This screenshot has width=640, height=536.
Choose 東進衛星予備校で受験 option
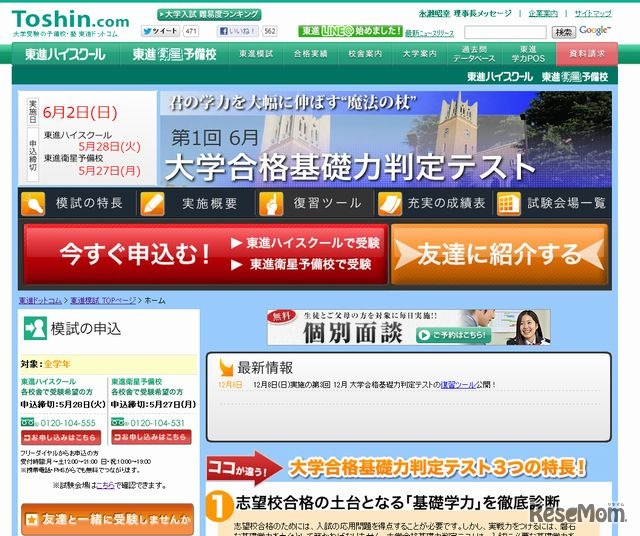(x=301, y=265)
